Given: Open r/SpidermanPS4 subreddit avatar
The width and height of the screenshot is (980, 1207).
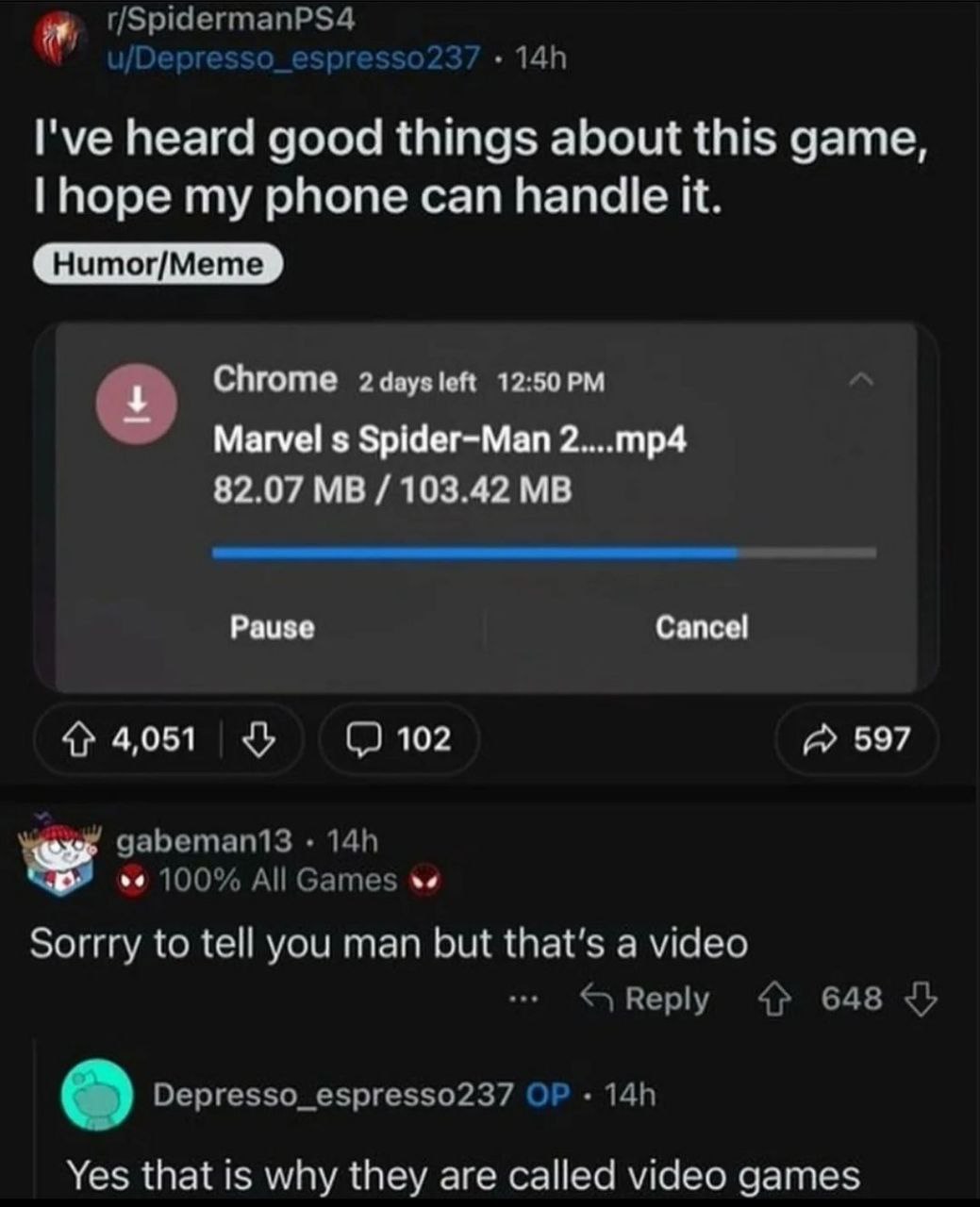Looking at the screenshot, I should [55, 38].
